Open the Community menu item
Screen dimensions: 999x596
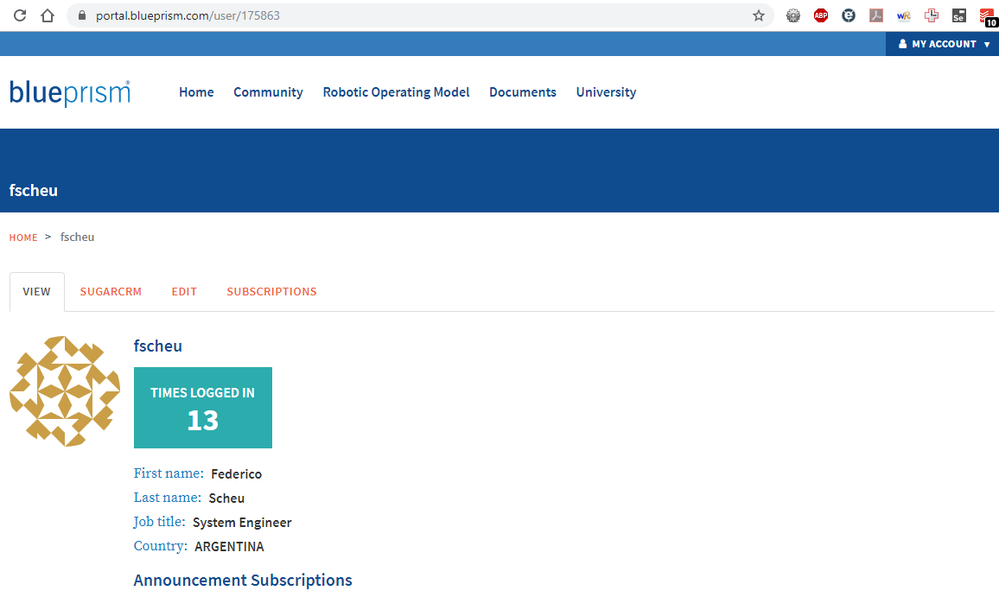268,92
